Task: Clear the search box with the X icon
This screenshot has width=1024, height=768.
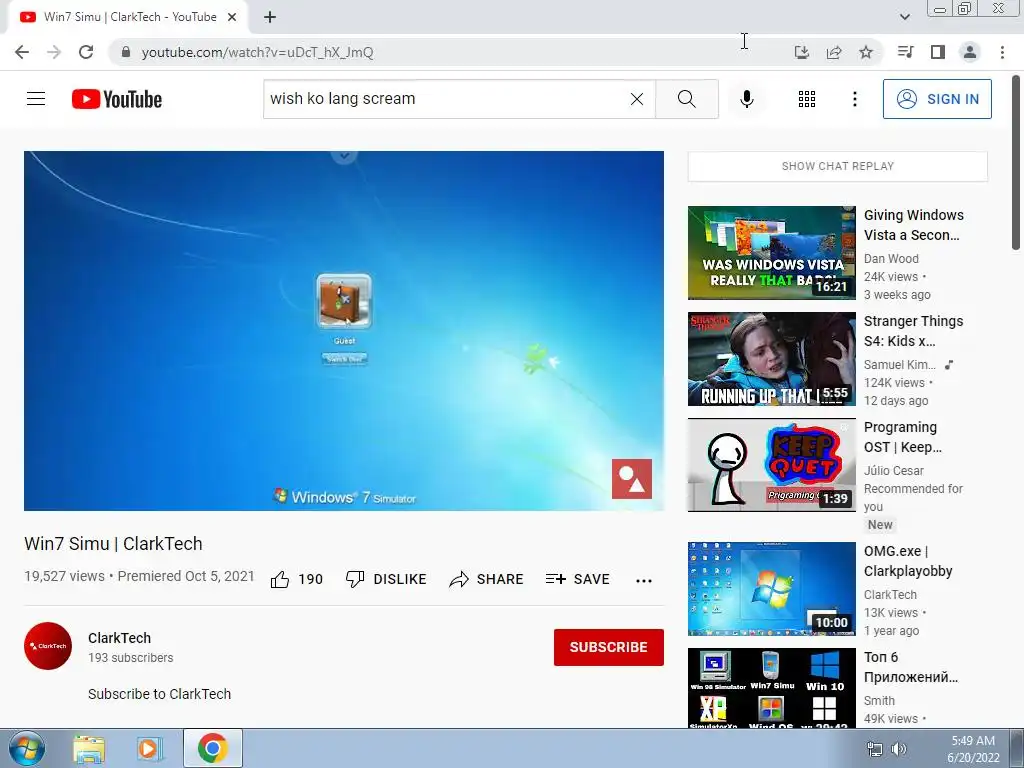Action: click(637, 99)
